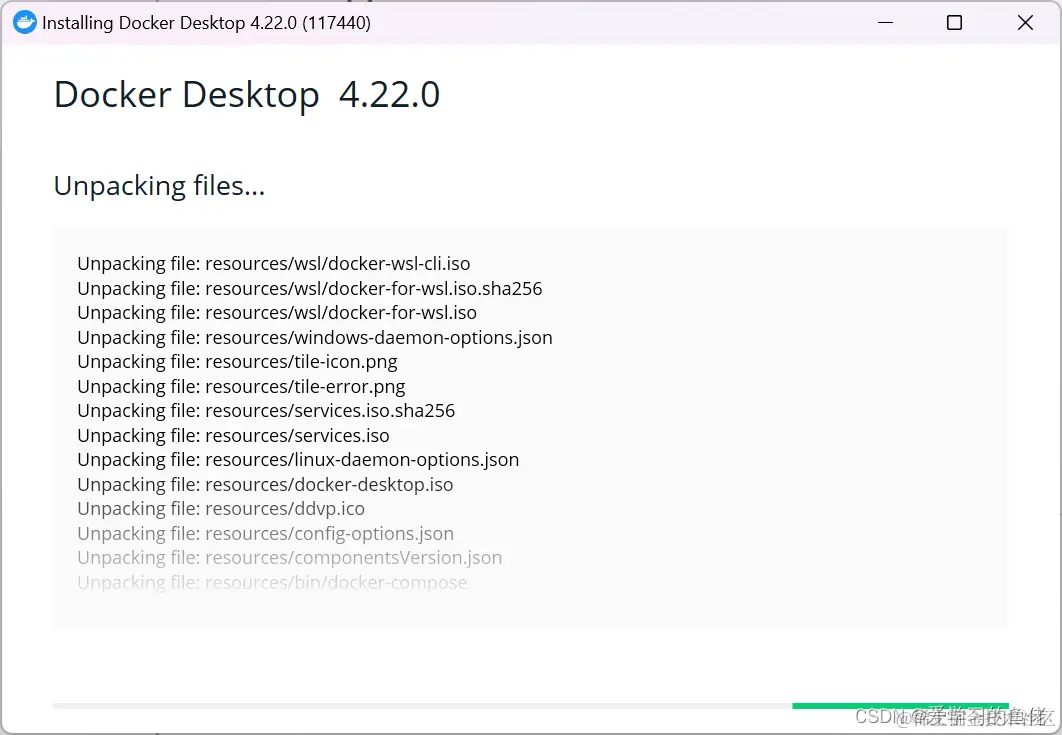The image size is (1062, 735).
Task: Maximize the installer window
Action: pyautogui.click(x=954, y=22)
